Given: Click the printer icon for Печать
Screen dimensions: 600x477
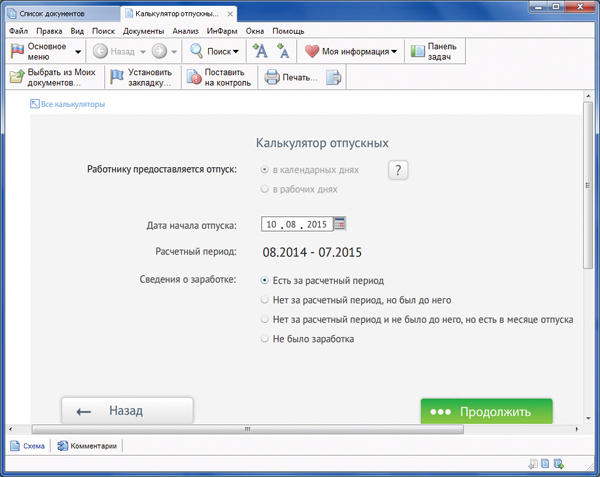Looking at the screenshot, I should (271, 78).
